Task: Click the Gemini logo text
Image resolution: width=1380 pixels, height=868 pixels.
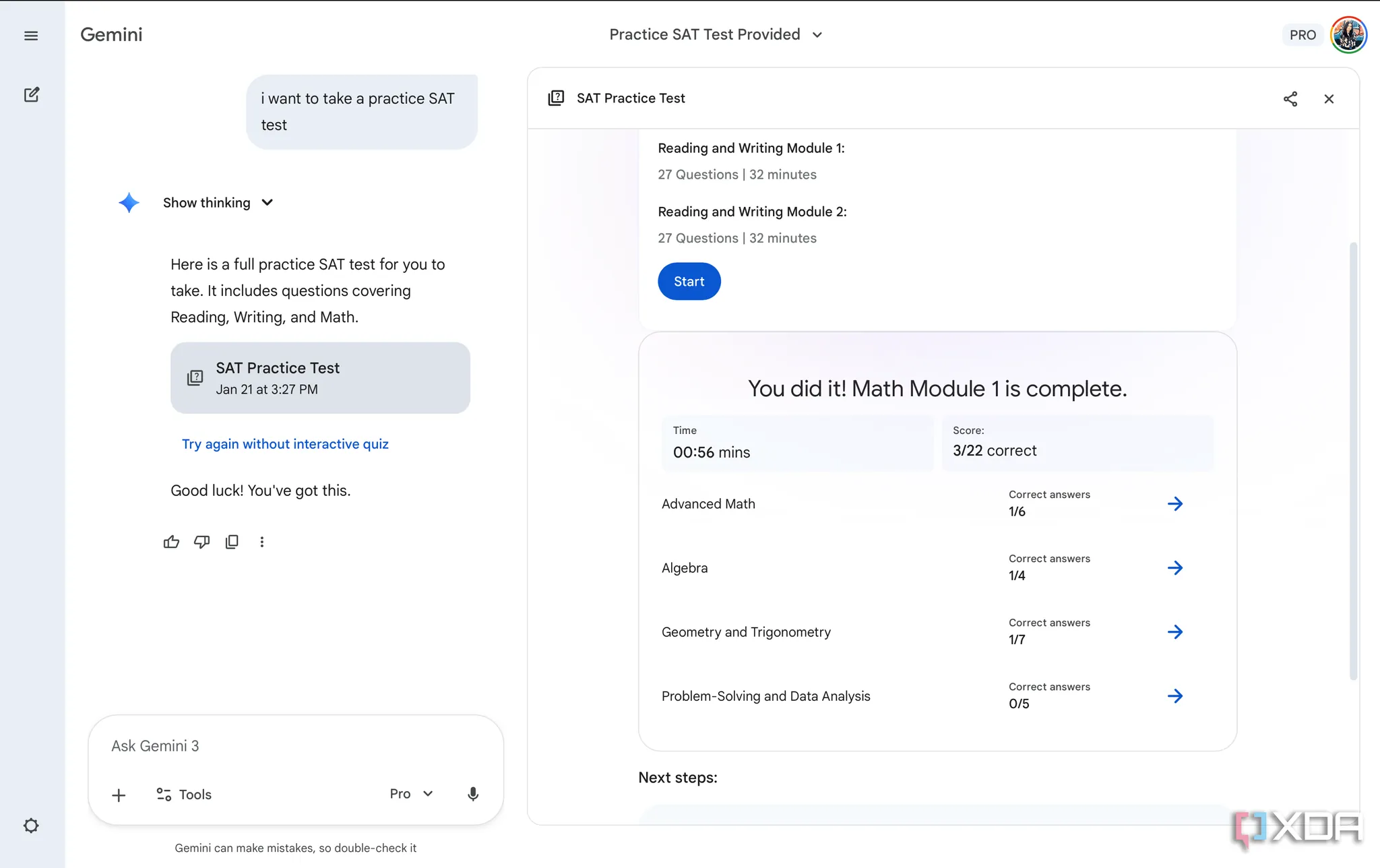Action: click(111, 34)
